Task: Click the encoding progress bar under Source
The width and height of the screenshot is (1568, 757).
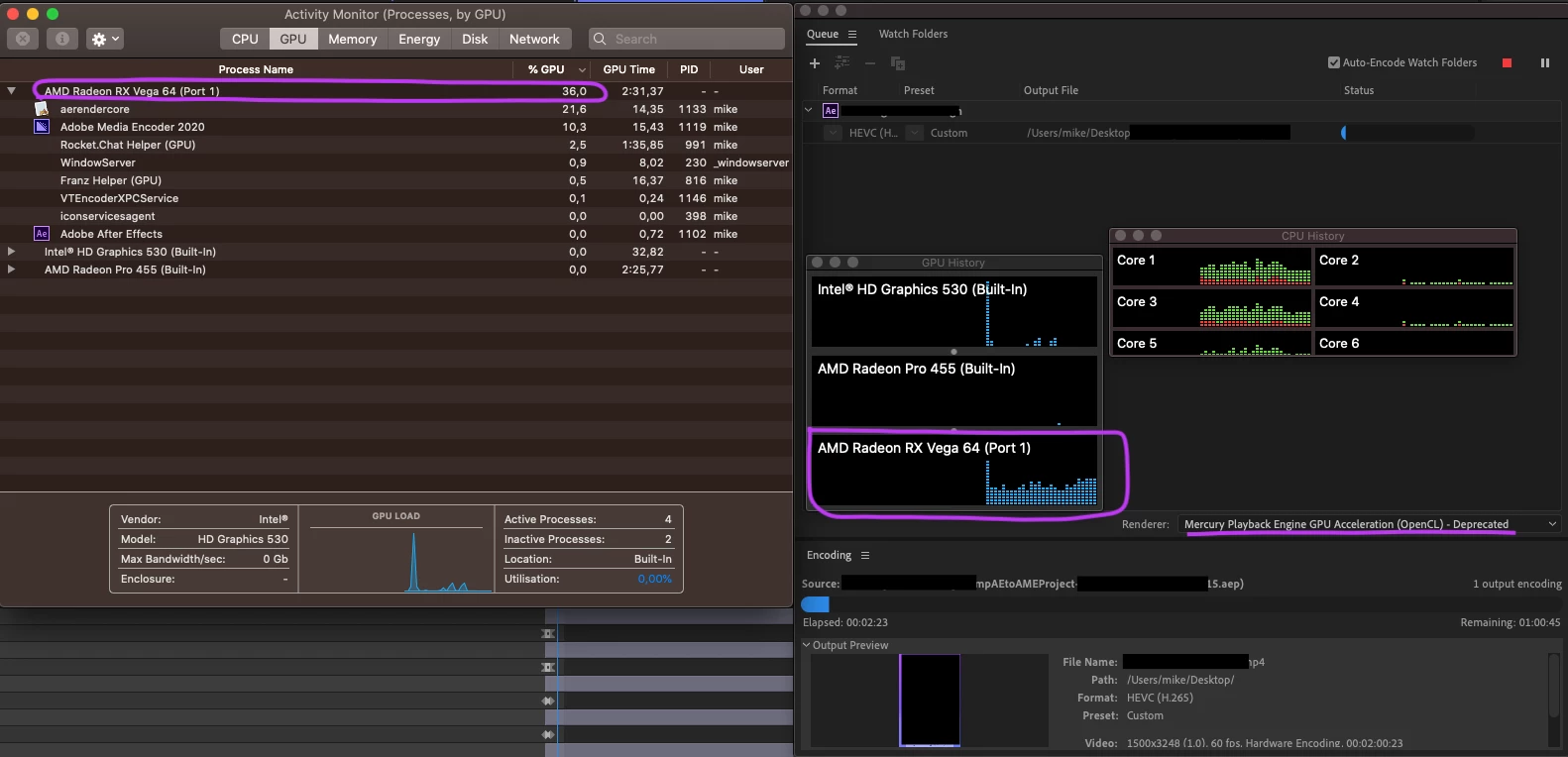Action: pos(1180,603)
